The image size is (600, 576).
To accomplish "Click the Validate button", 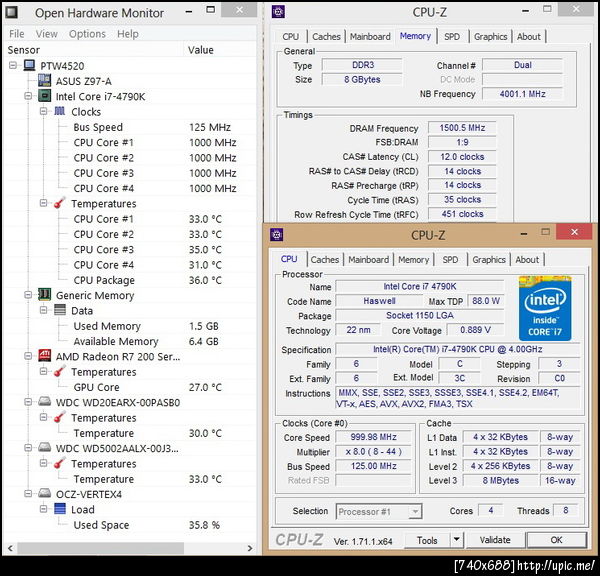I will coord(495,540).
